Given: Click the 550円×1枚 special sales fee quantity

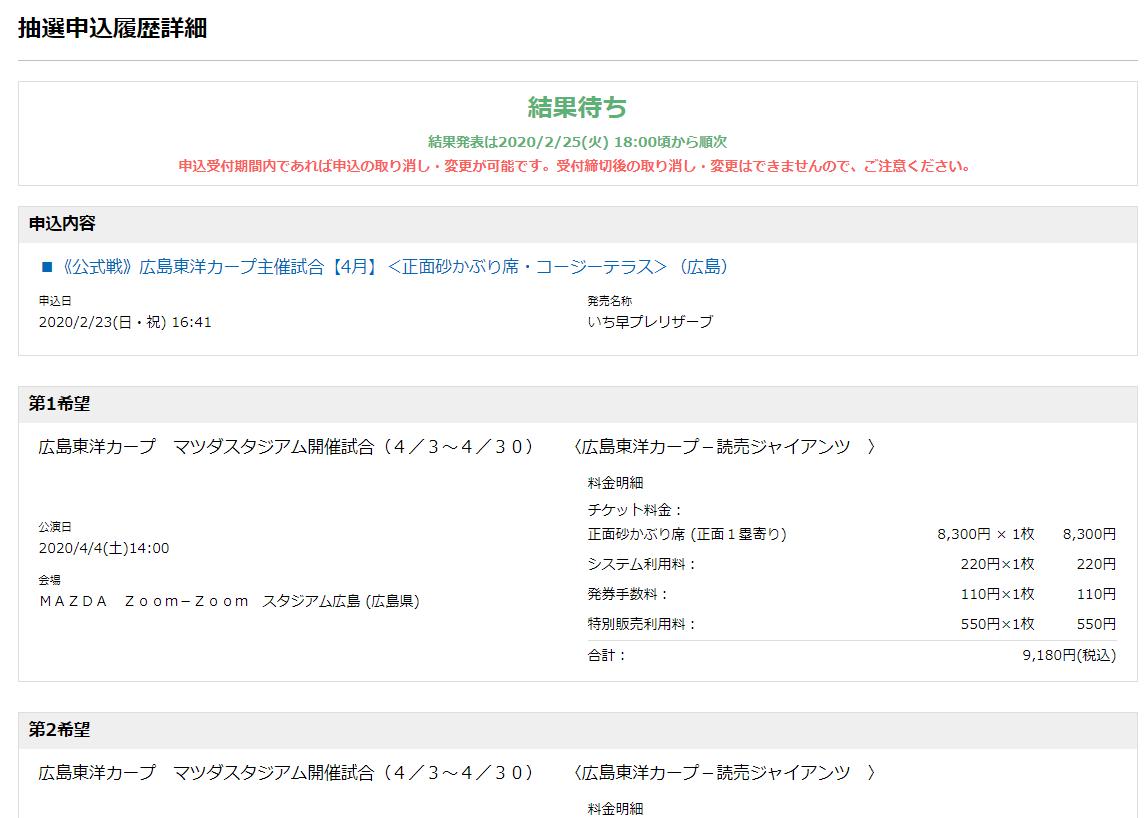Looking at the screenshot, I should pyautogui.click(x=998, y=624).
